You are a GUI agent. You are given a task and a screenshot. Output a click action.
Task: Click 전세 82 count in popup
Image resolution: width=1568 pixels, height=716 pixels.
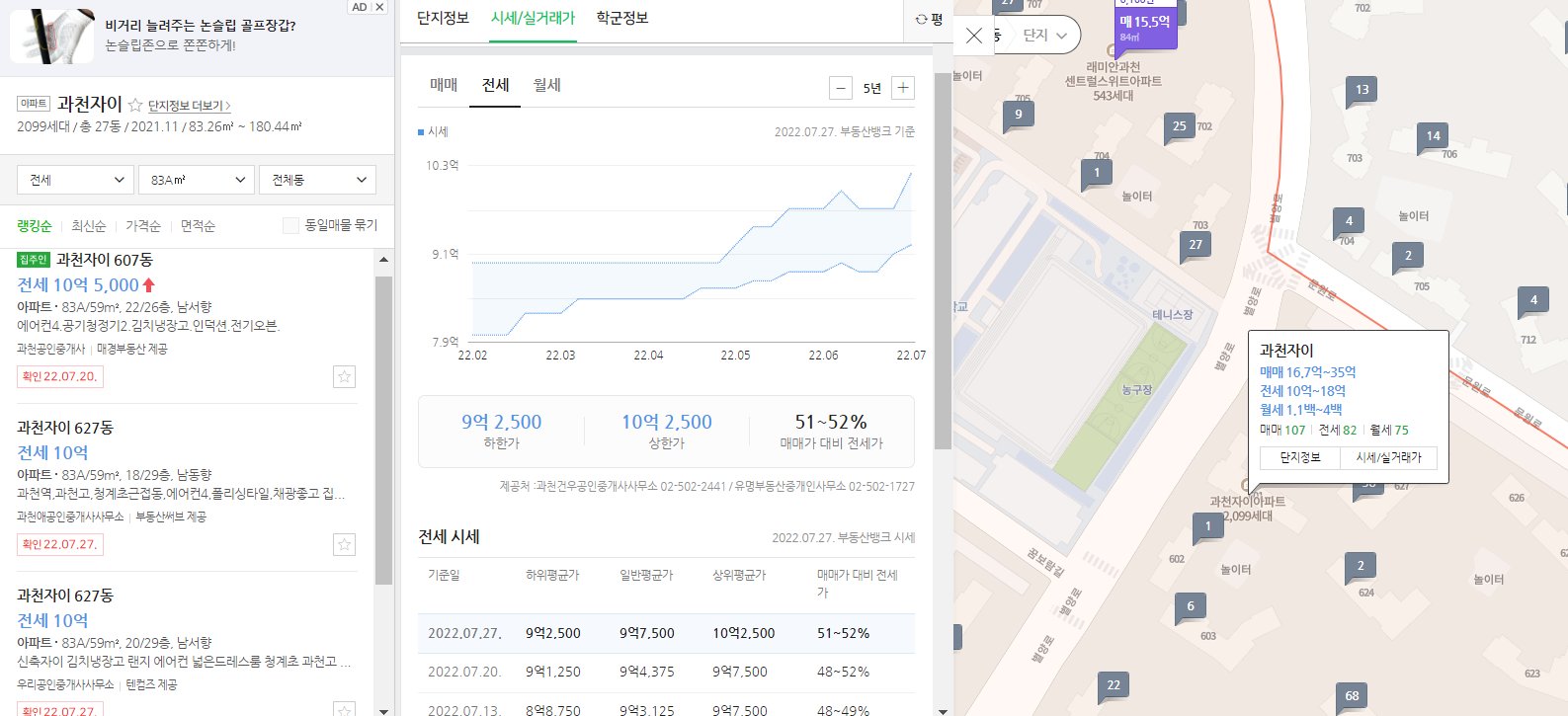click(x=1338, y=431)
